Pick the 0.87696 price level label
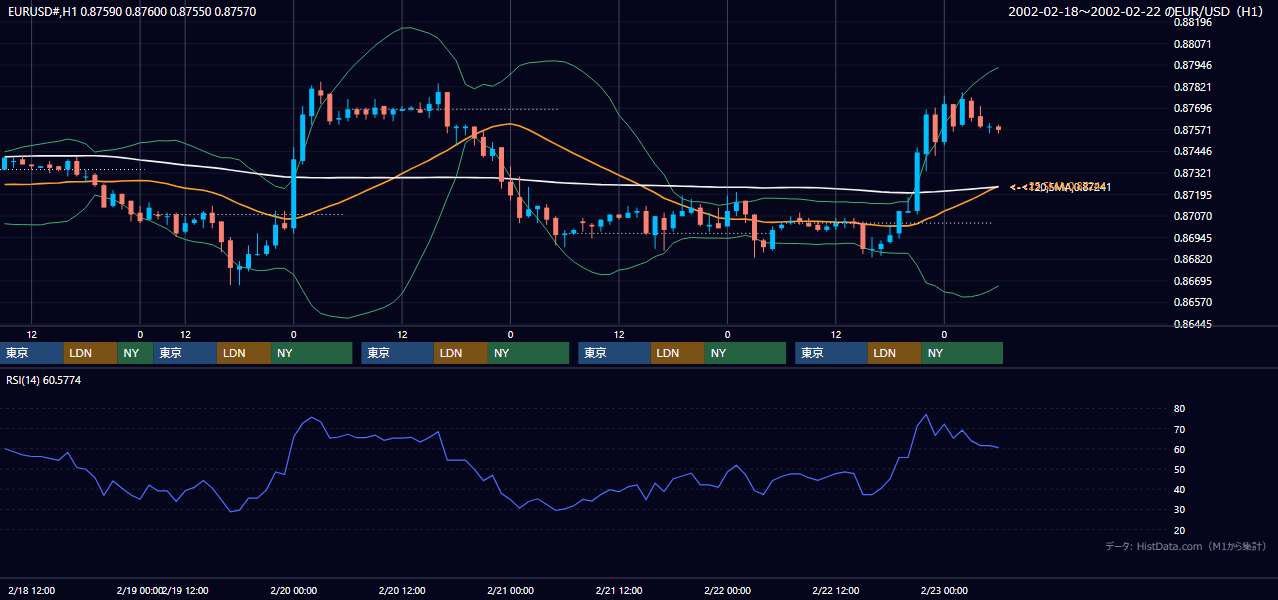 point(1192,108)
